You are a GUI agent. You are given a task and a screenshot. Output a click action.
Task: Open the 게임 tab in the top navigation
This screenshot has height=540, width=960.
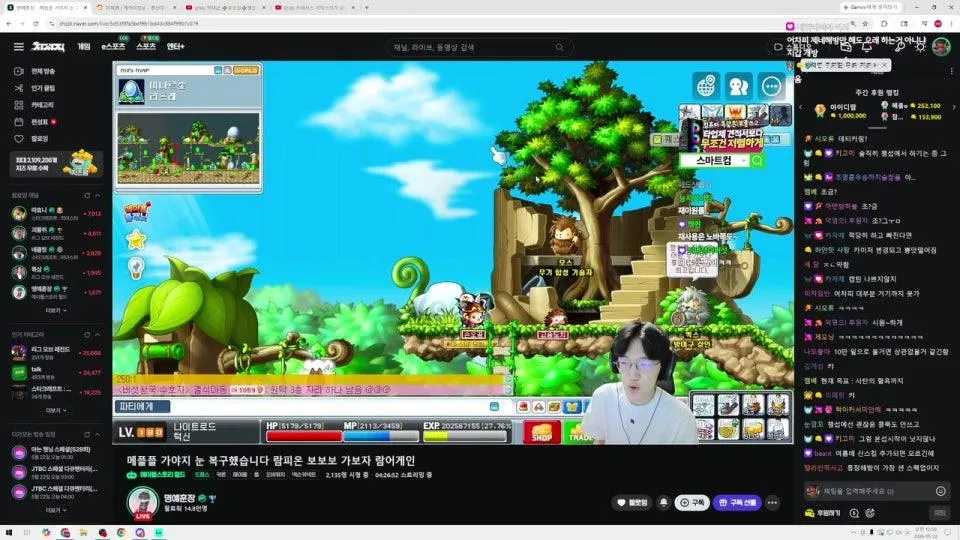click(84, 47)
